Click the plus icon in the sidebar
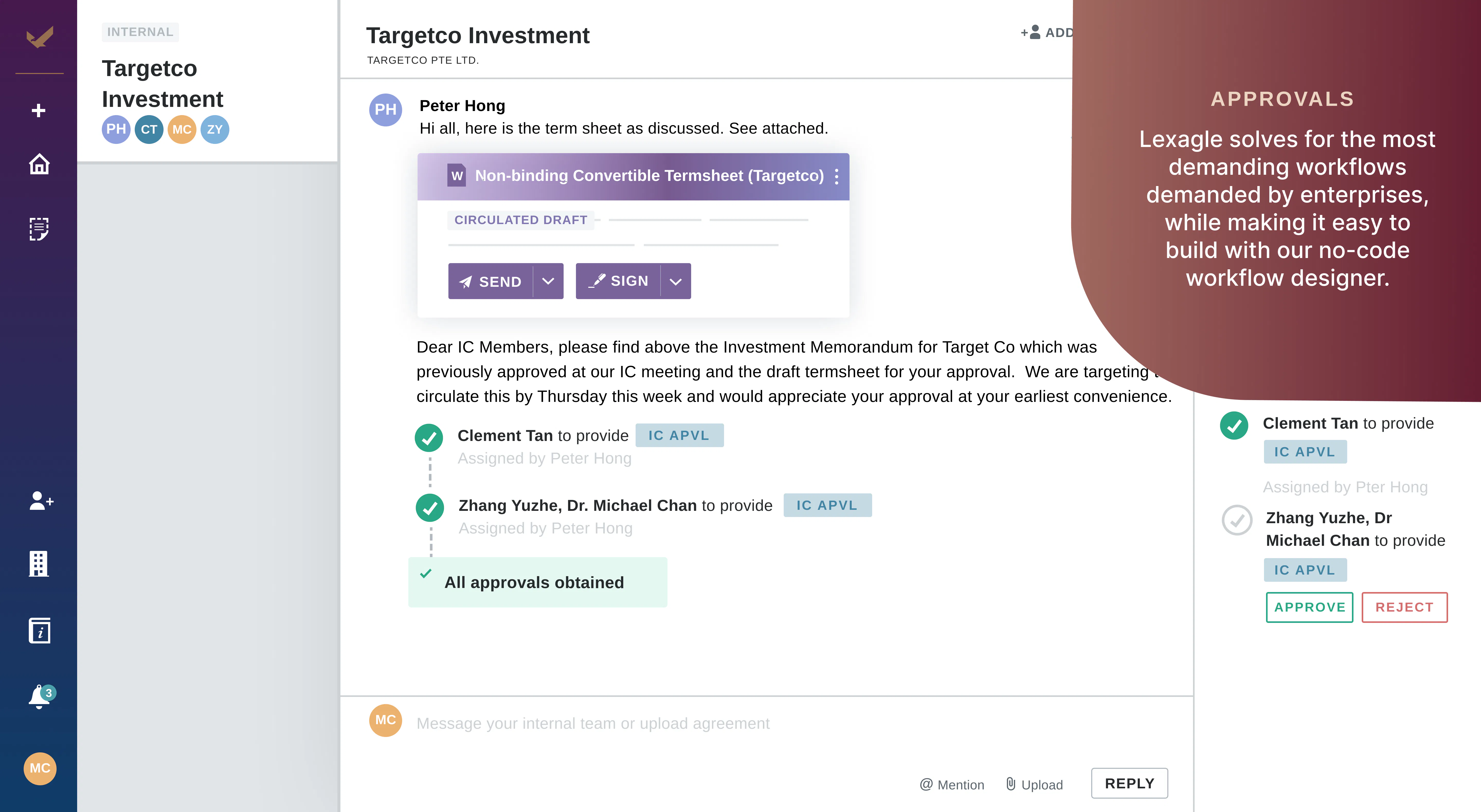The width and height of the screenshot is (1481, 812). tap(39, 110)
